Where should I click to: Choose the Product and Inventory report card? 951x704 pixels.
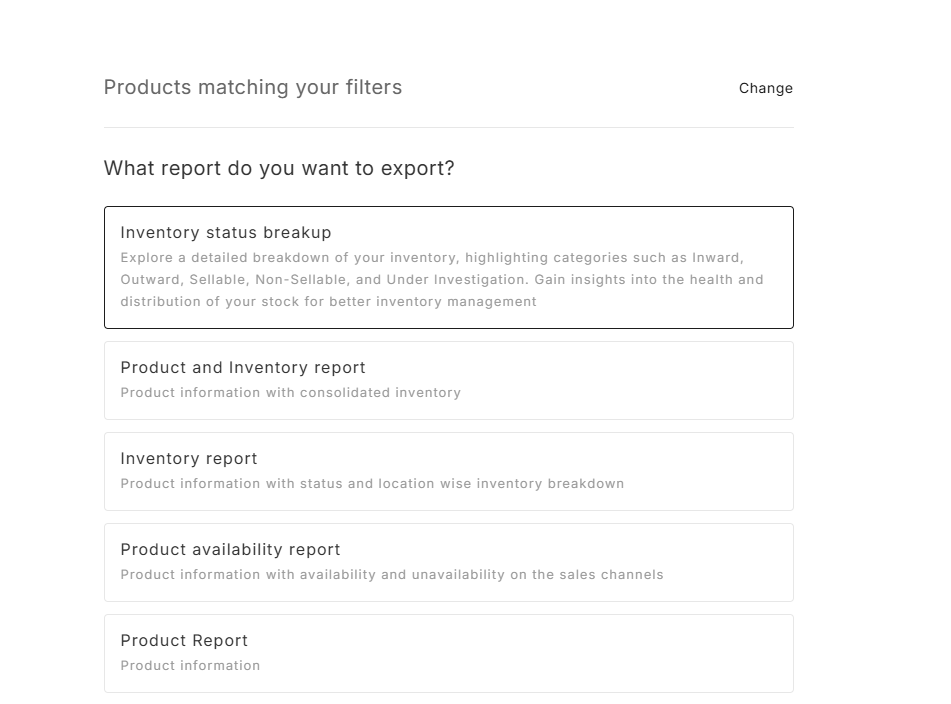(x=449, y=380)
